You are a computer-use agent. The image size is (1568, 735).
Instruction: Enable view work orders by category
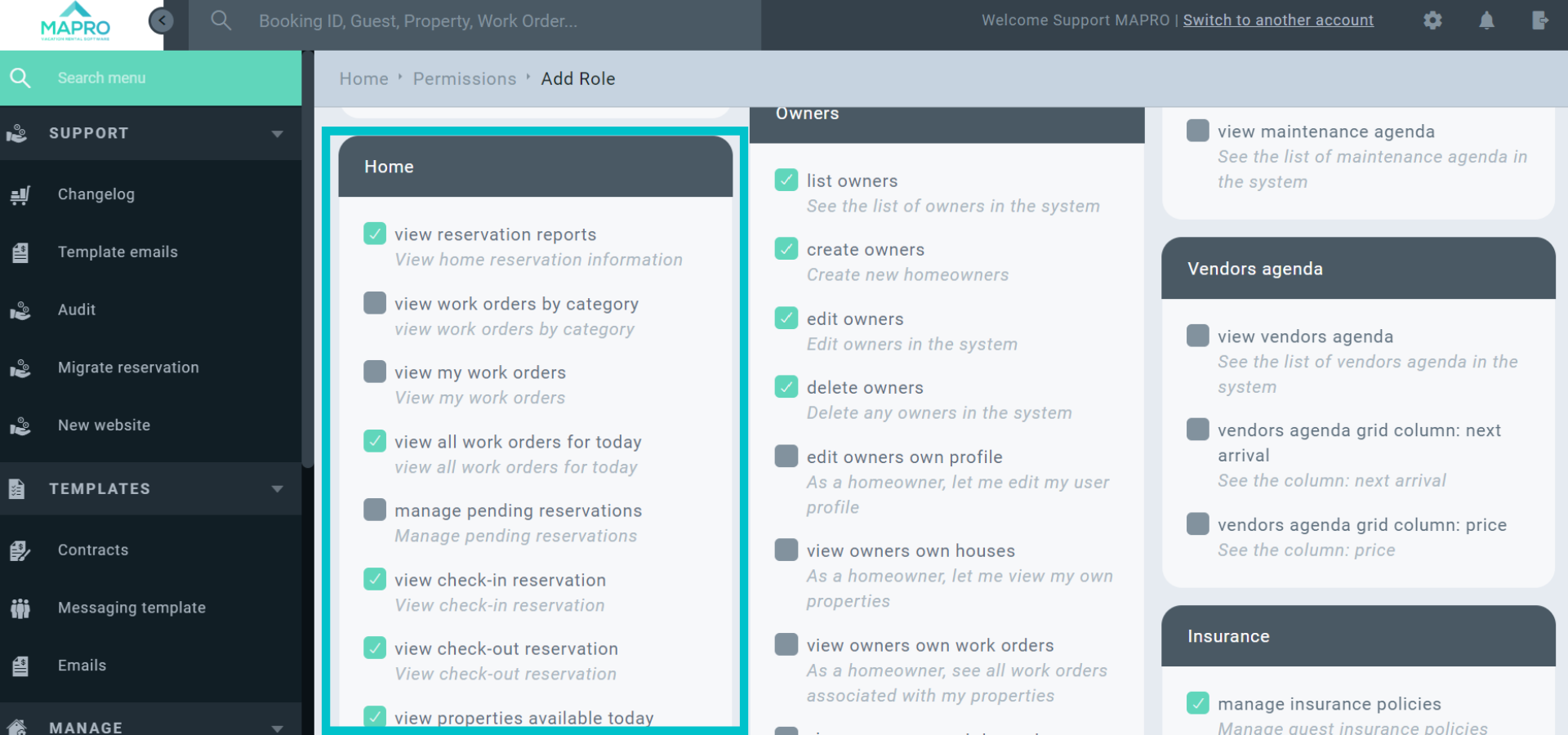point(375,303)
